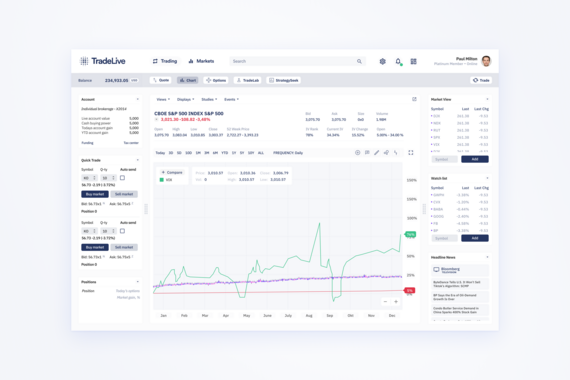The height and width of the screenshot is (380, 570).
Task: Click second Buy market button
Action: 95,247
